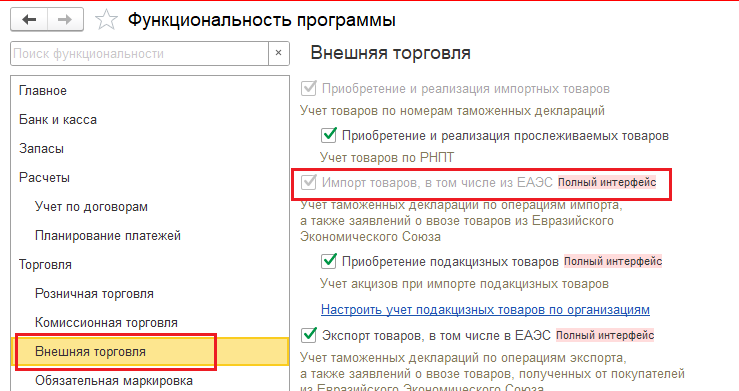This screenshot has height=391, width=739.
Task: Toggle Приобретение и реализация импортных товаров checkbox
Action: (309, 88)
